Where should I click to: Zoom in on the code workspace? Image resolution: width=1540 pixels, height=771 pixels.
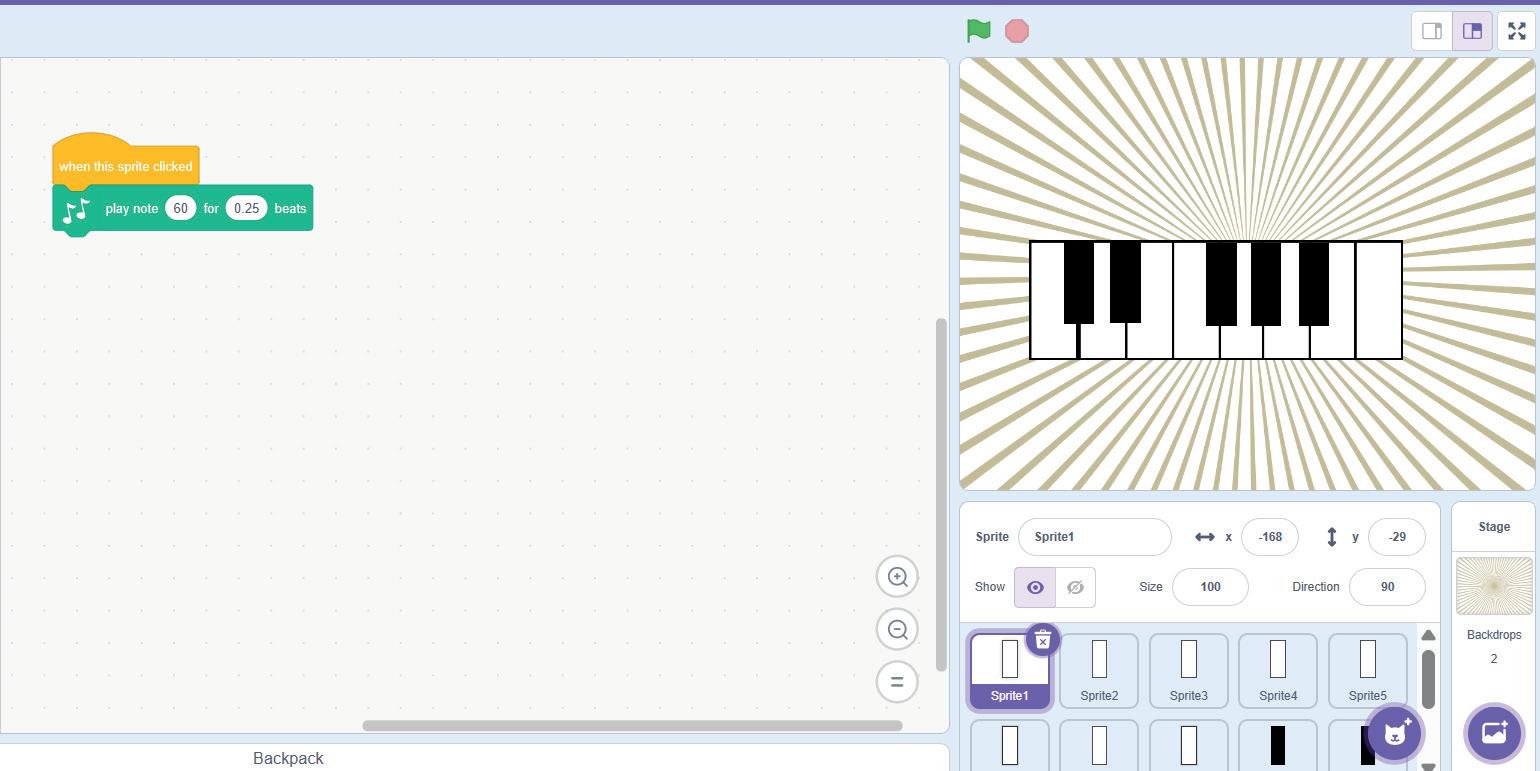[897, 577]
